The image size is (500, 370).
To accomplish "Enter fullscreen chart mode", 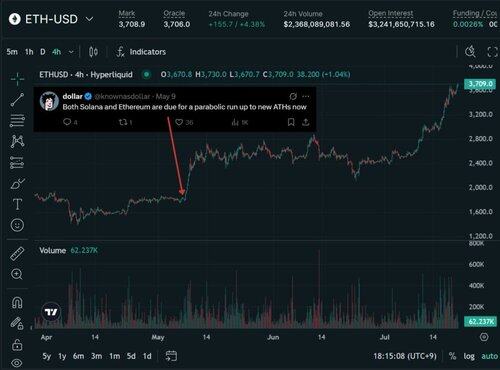I will point(492,52).
